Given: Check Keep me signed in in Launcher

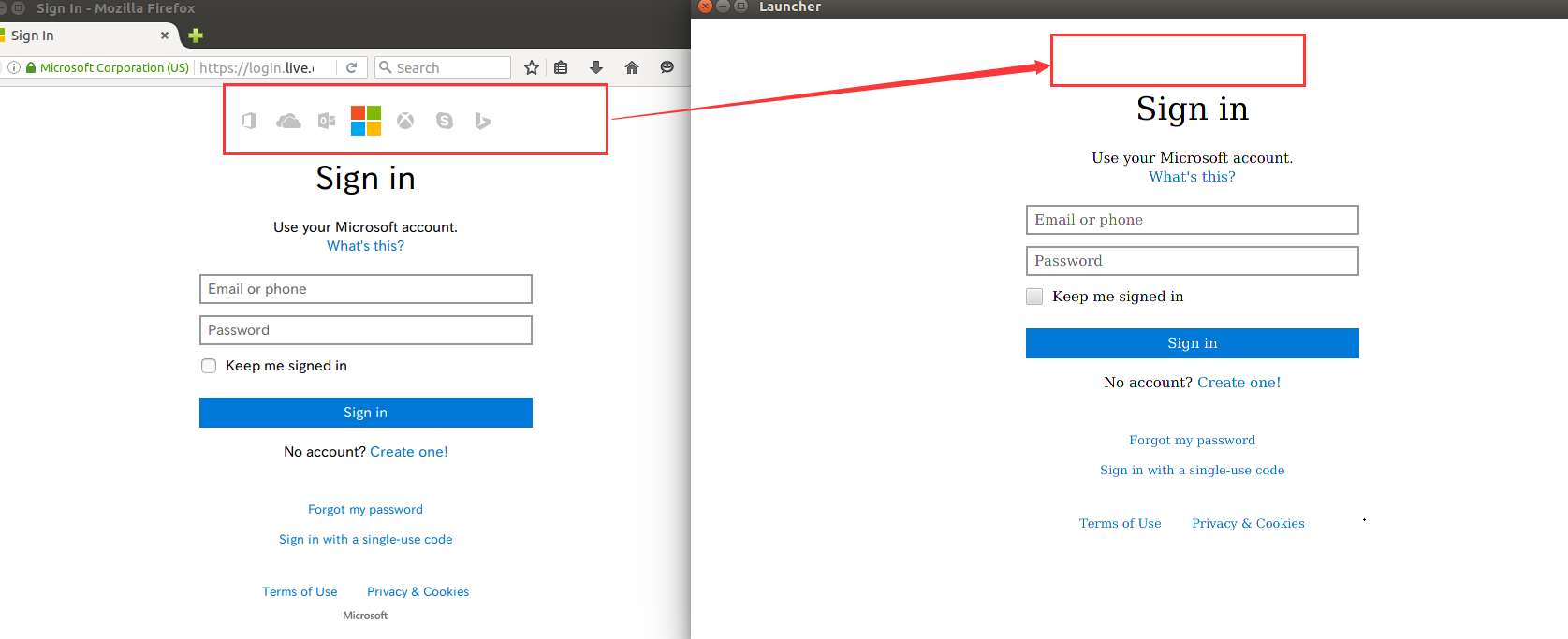Looking at the screenshot, I should click(x=1034, y=297).
